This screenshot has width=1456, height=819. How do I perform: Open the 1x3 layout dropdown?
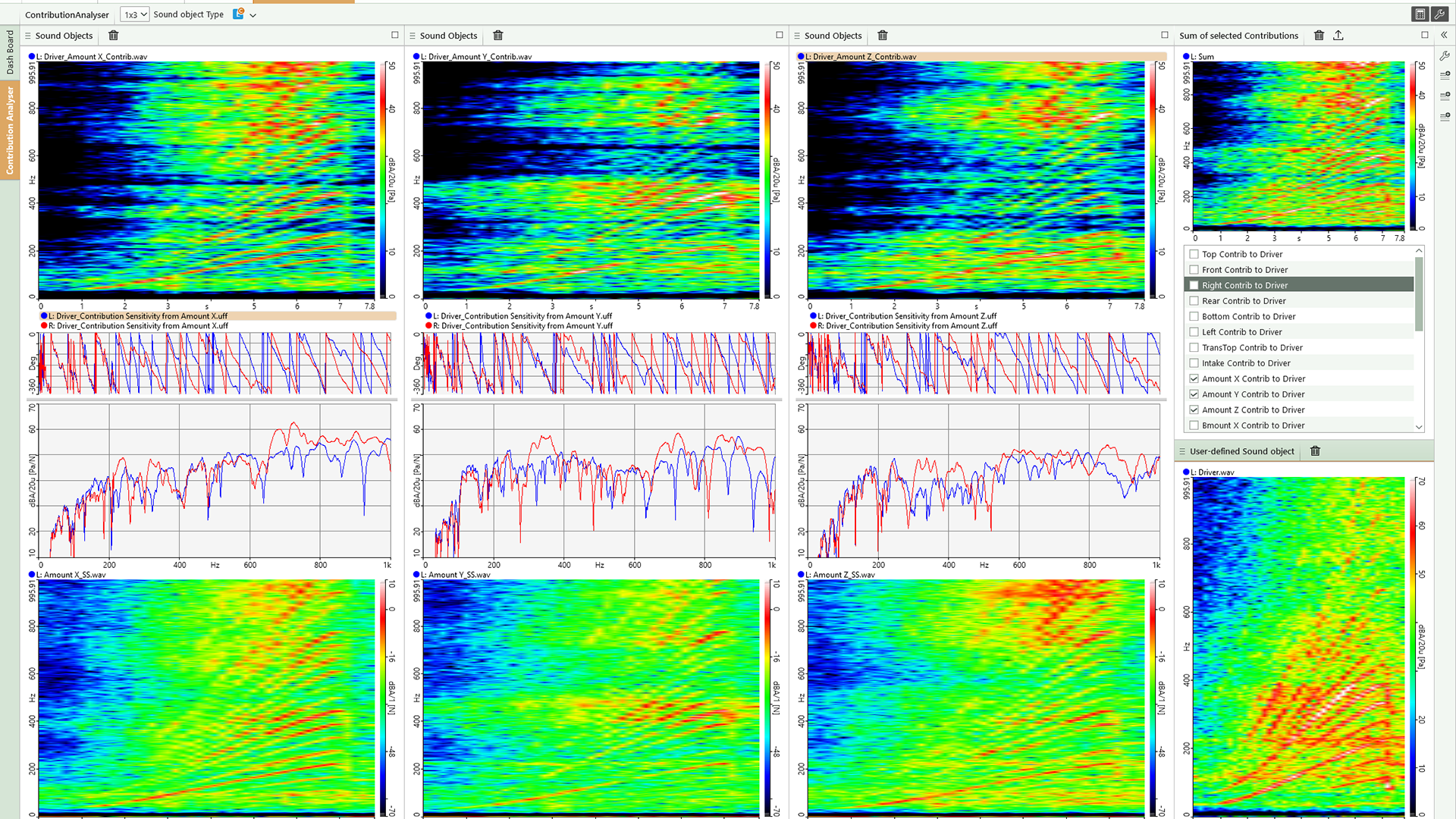coord(135,14)
